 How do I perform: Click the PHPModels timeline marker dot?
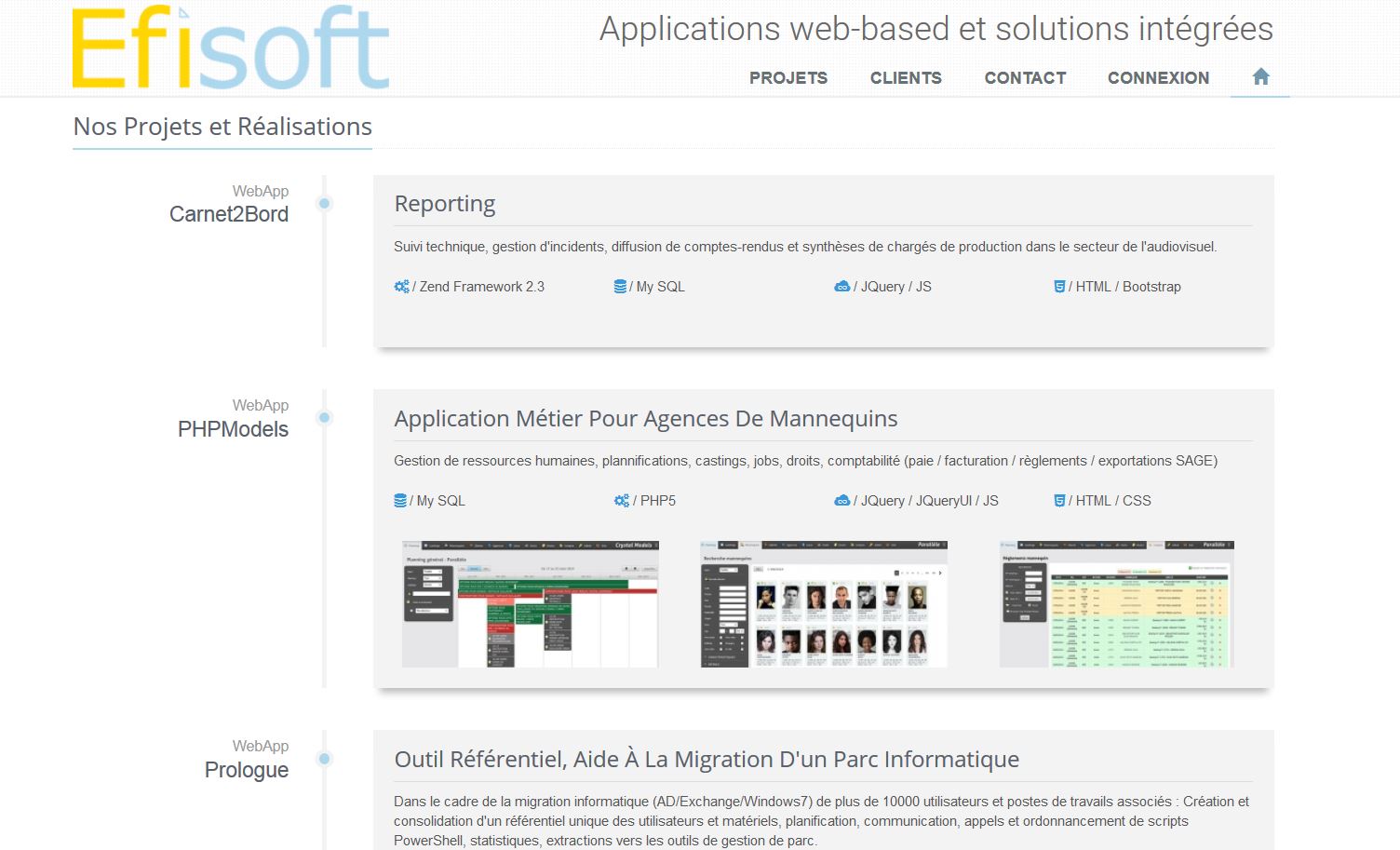click(324, 418)
